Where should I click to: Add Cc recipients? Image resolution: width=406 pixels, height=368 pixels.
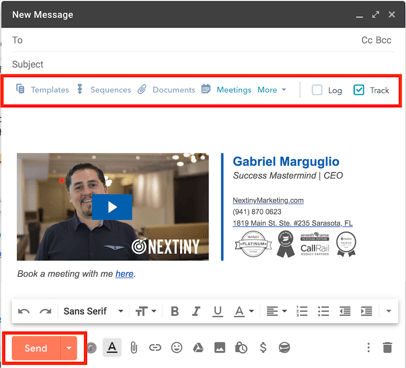[x=367, y=40]
